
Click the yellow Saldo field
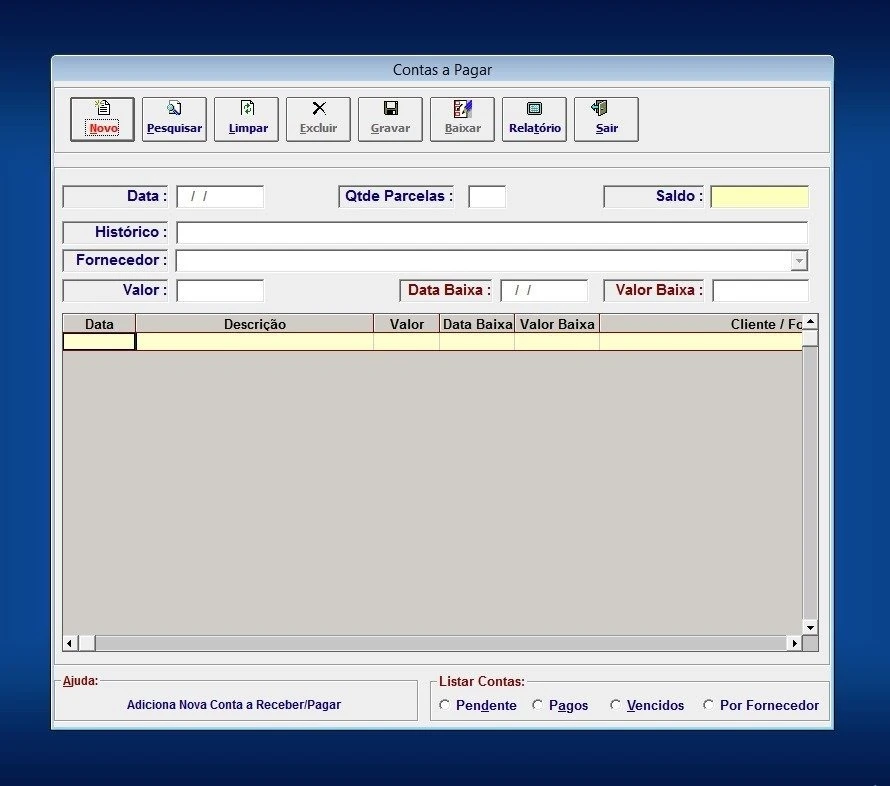point(759,197)
